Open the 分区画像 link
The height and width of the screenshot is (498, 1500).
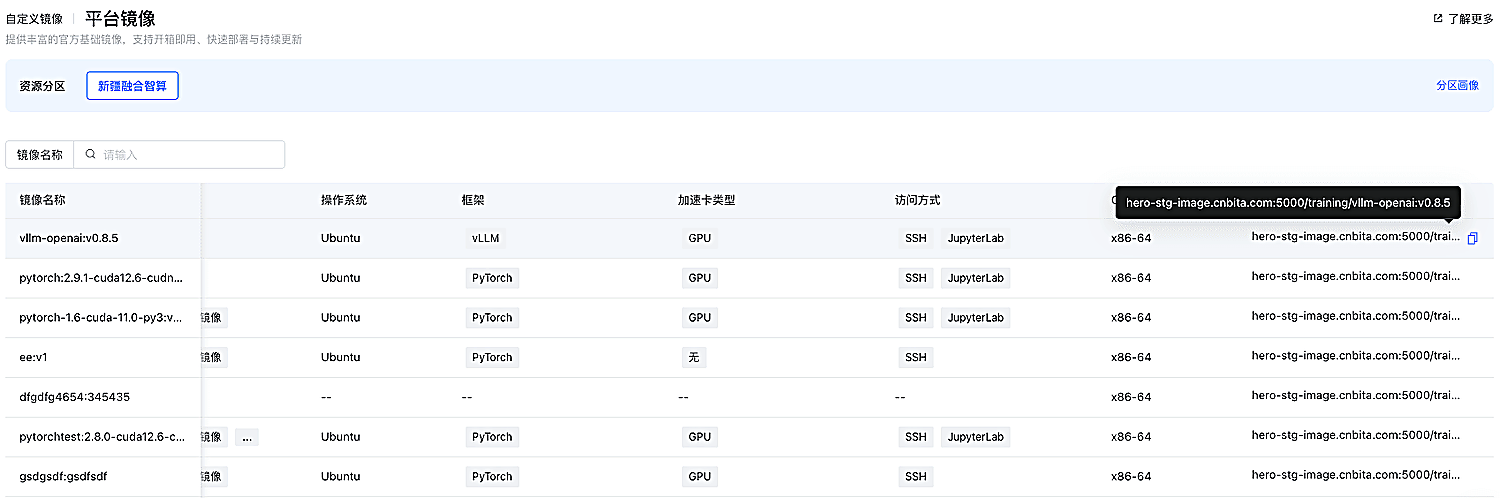(x=1457, y=86)
